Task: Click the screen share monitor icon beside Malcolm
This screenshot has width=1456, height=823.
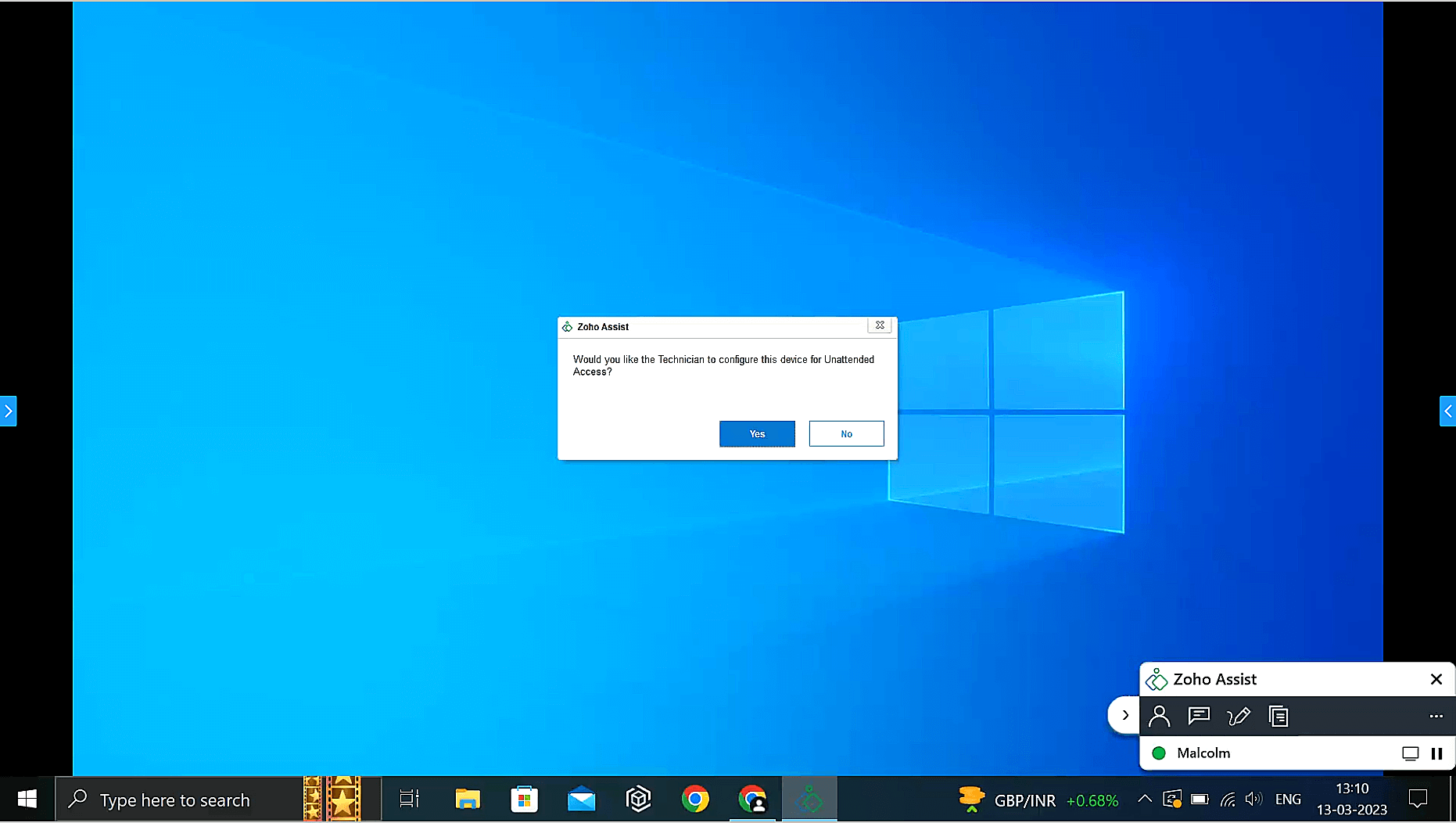Action: (x=1410, y=753)
